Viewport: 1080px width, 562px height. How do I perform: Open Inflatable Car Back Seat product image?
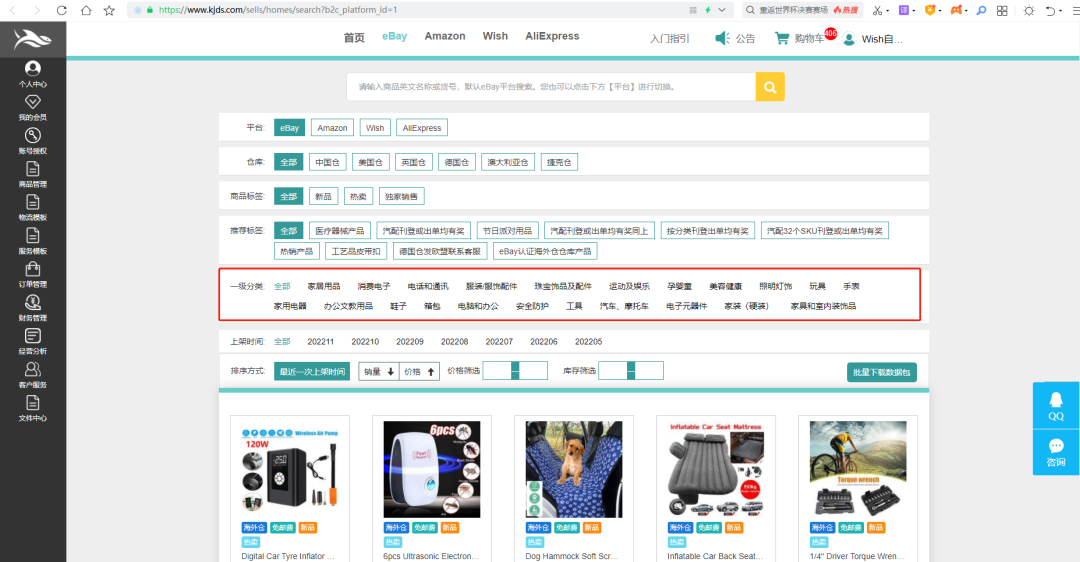tap(716, 470)
